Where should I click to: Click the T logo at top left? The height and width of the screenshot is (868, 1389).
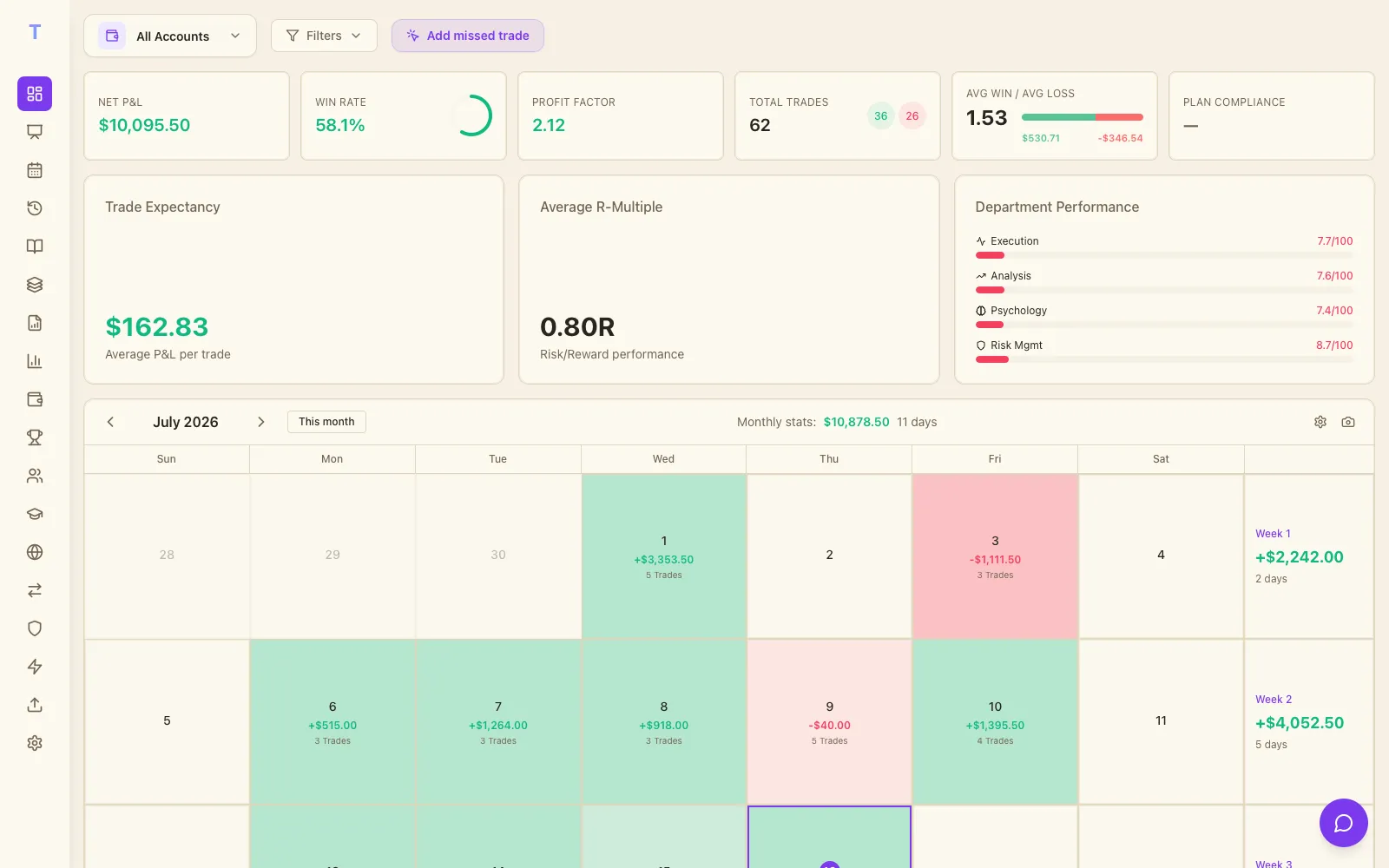coord(35,32)
